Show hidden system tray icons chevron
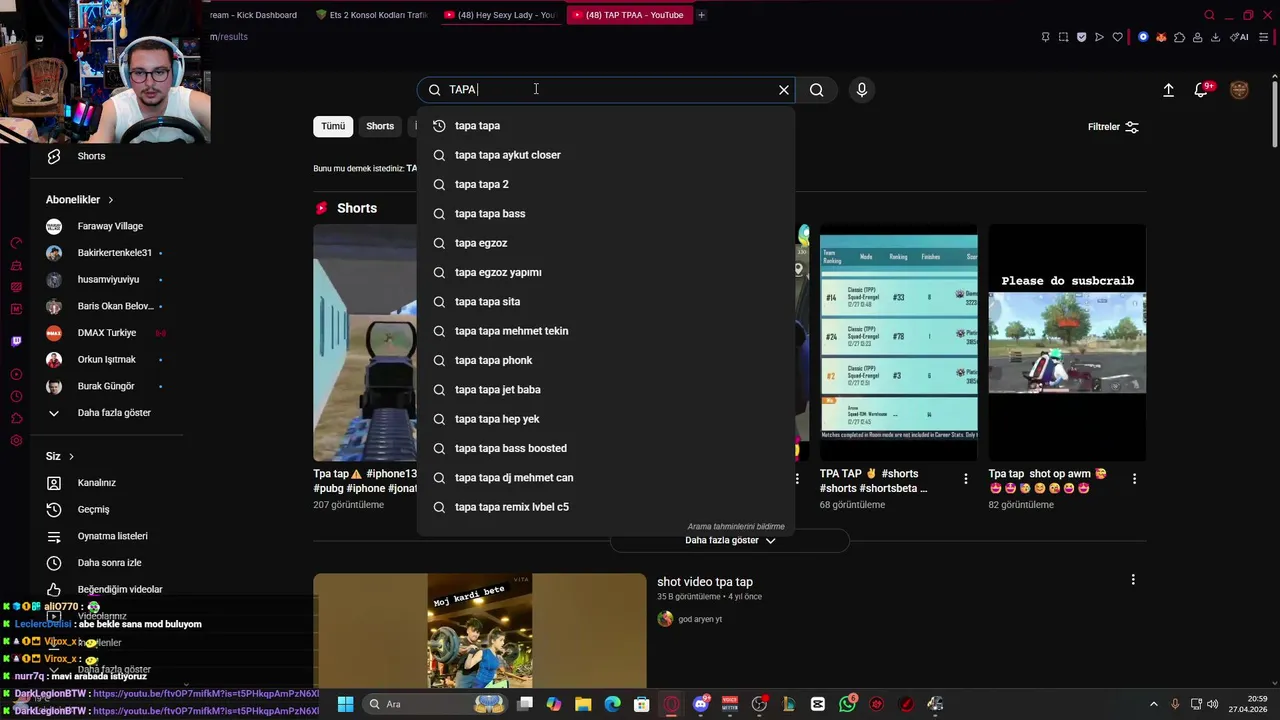1280x720 pixels. pos(1153,704)
